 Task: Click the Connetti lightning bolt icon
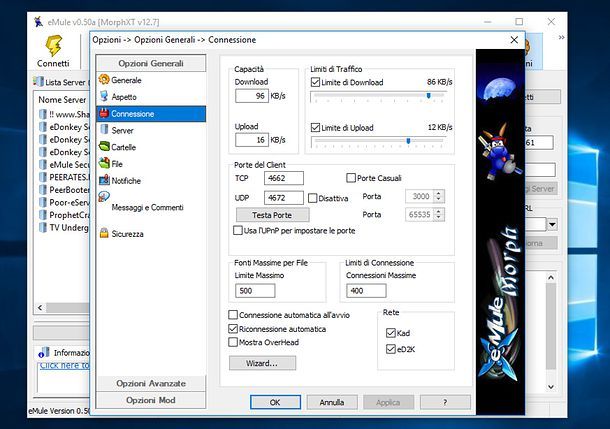[x=53, y=46]
